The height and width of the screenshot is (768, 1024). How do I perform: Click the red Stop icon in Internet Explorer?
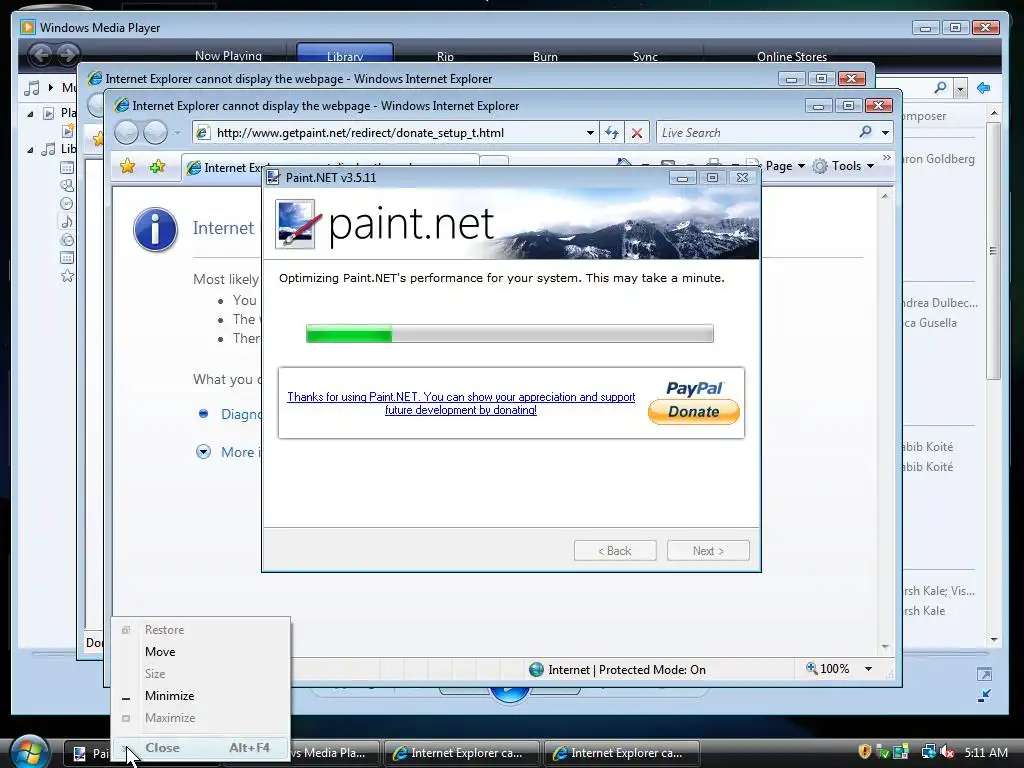pos(637,133)
